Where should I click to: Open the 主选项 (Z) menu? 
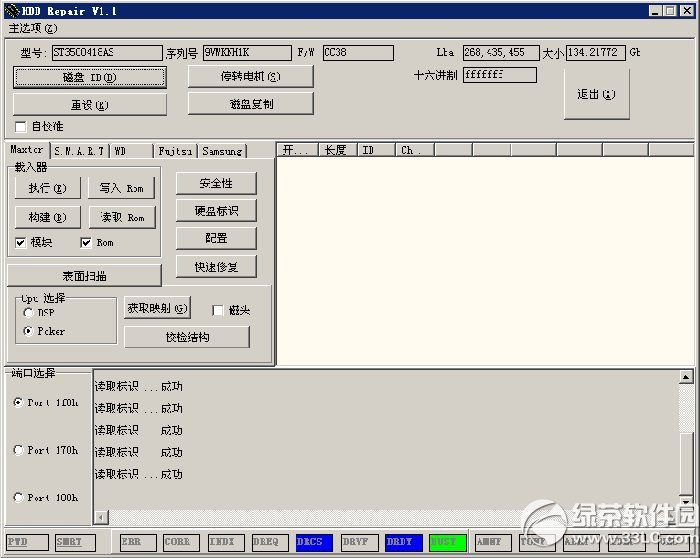point(33,29)
